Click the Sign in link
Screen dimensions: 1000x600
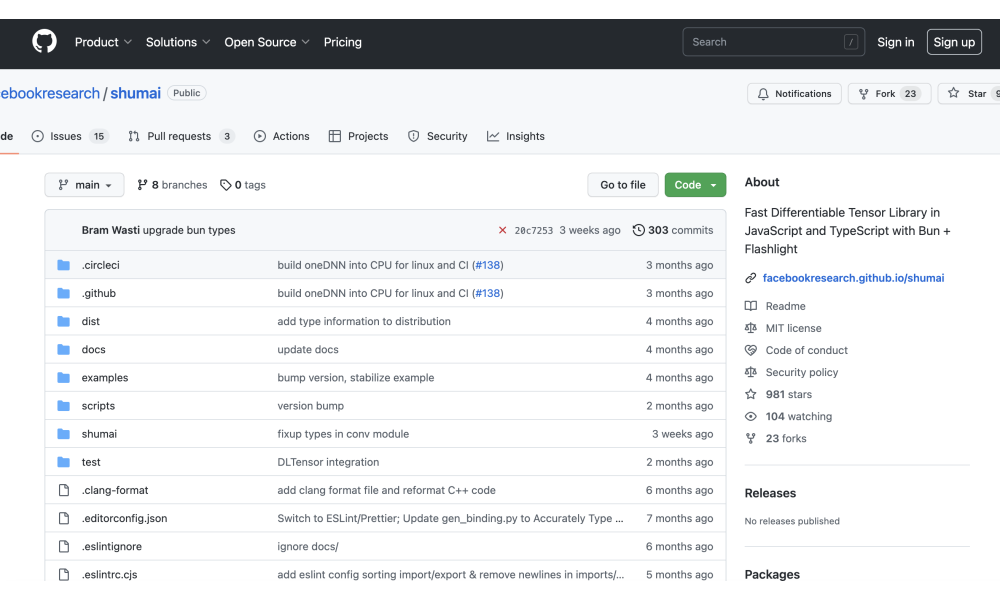pyautogui.click(x=895, y=42)
